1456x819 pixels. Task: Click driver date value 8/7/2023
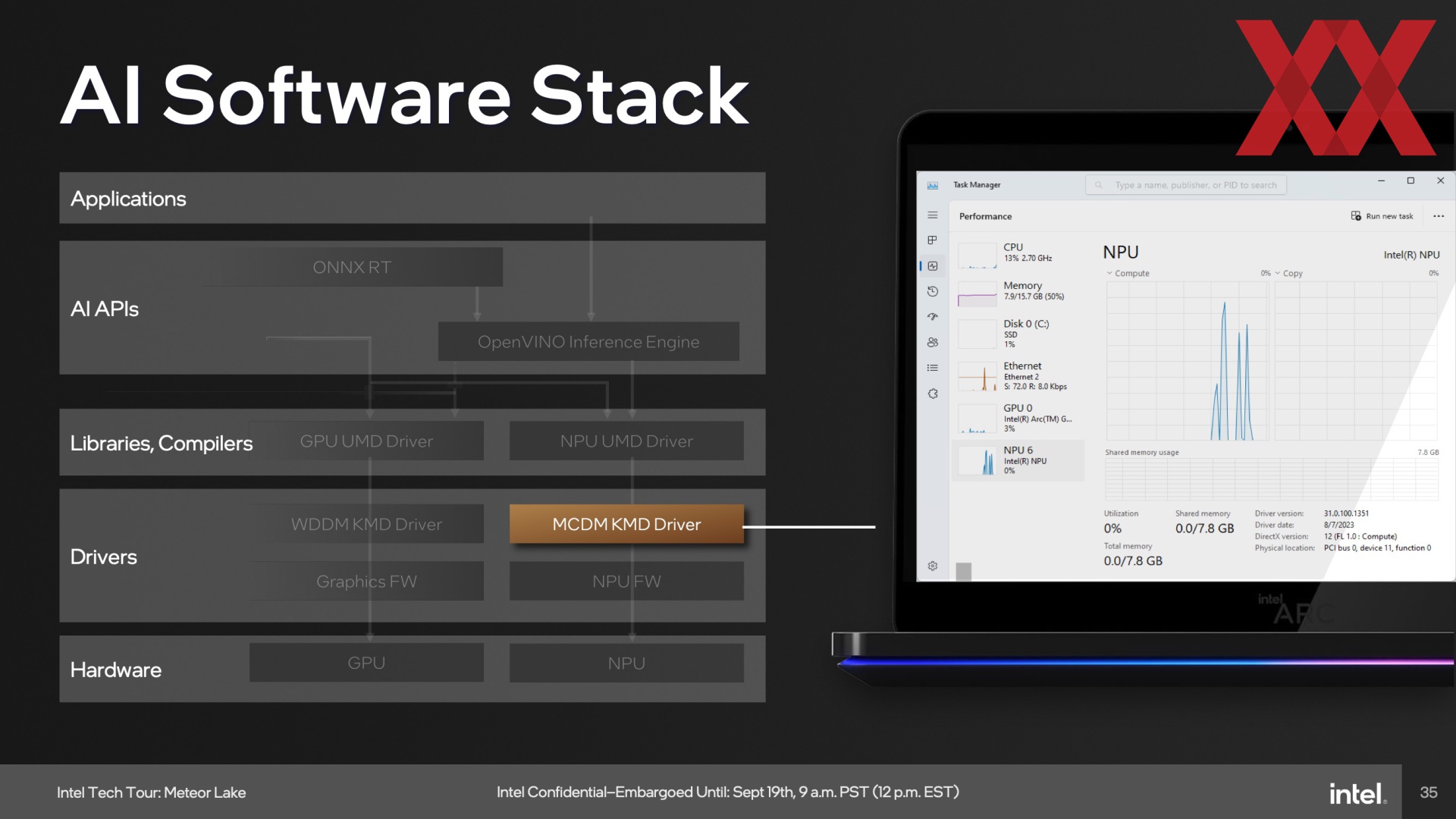[x=1338, y=525]
